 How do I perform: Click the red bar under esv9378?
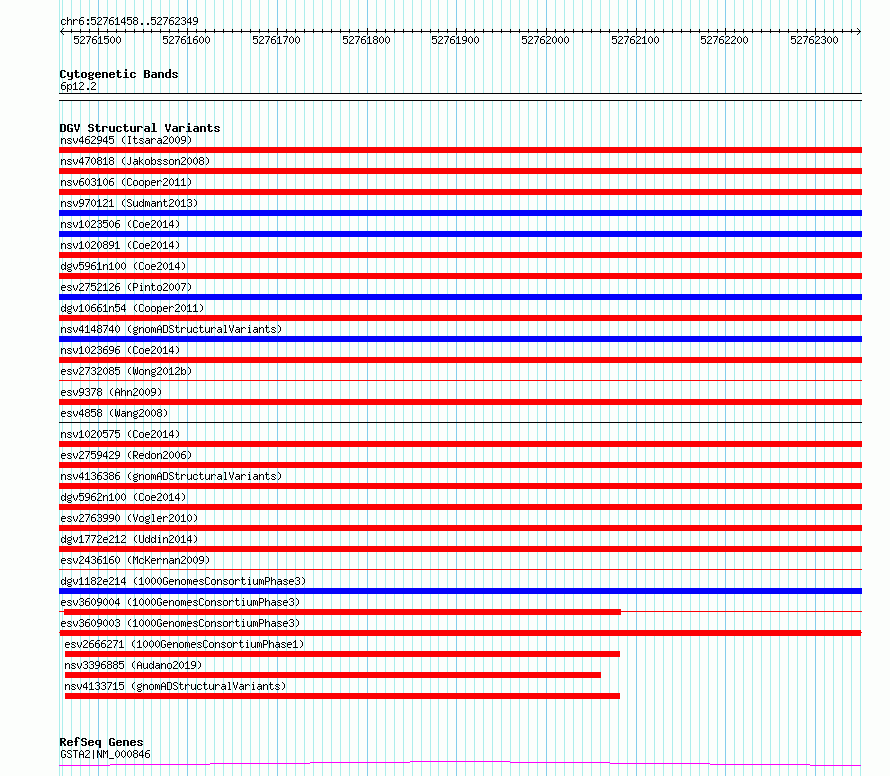[460, 402]
